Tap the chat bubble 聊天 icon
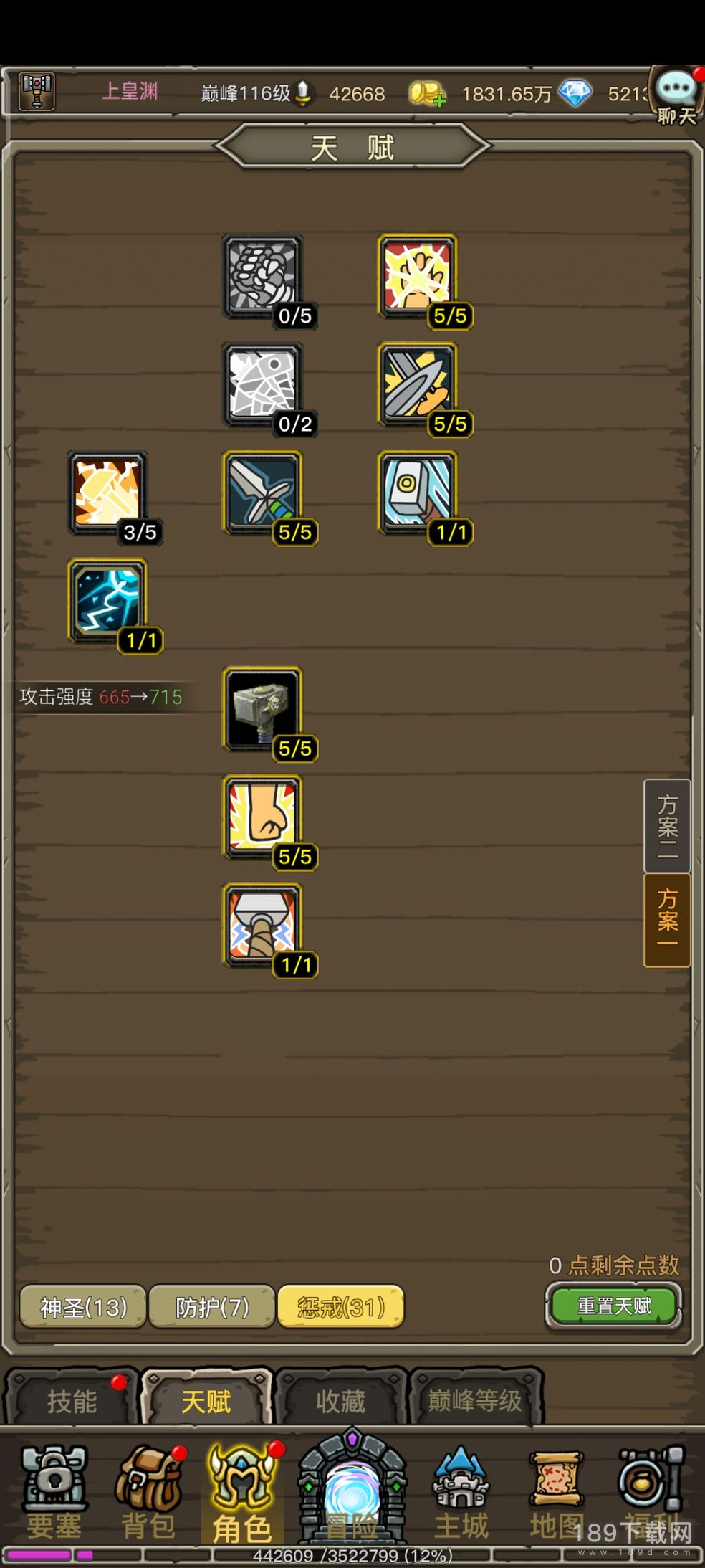The width and height of the screenshot is (705, 1568). click(x=676, y=95)
